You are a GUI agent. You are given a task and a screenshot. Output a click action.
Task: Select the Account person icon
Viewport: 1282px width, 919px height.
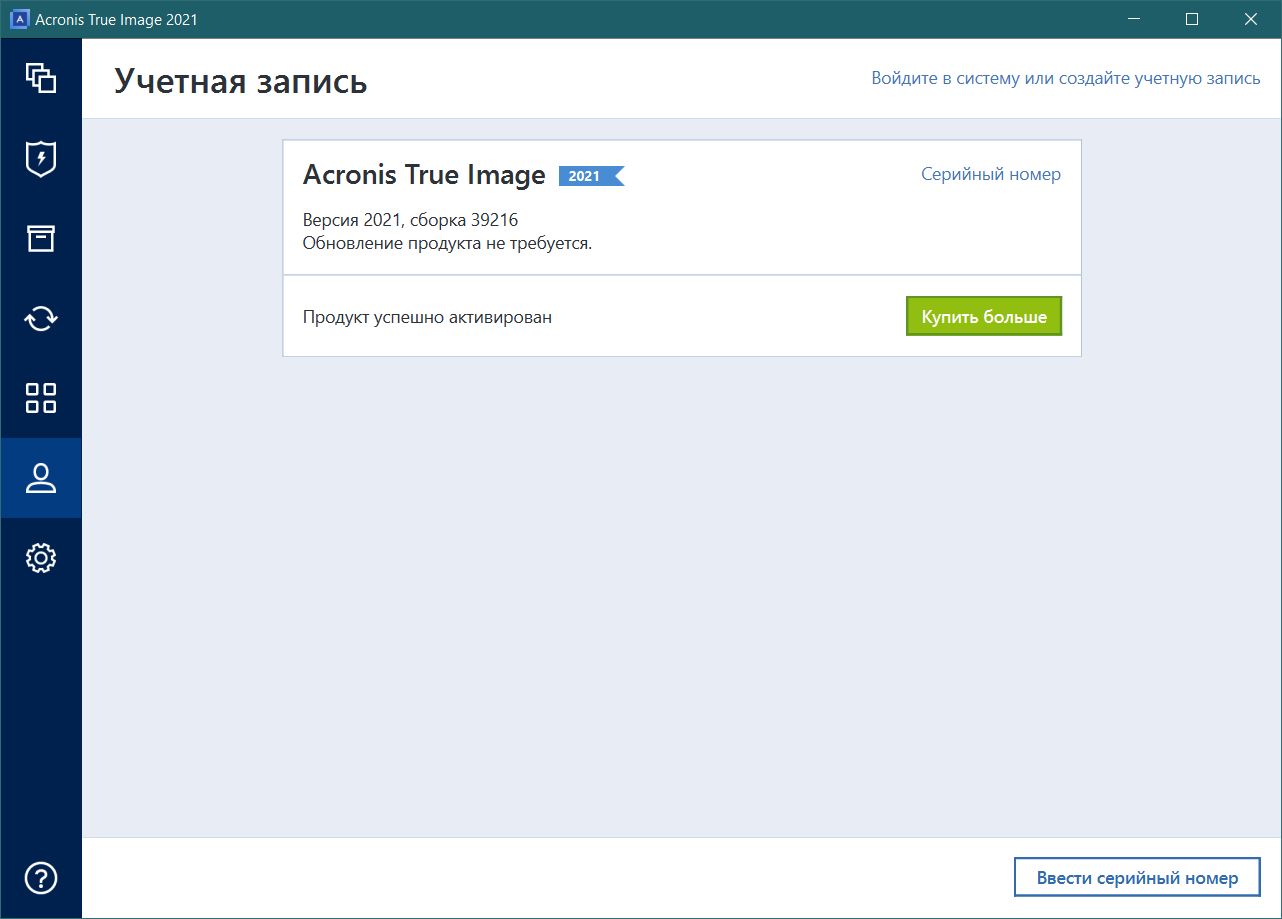pyautogui.click(x=40, y=478)
